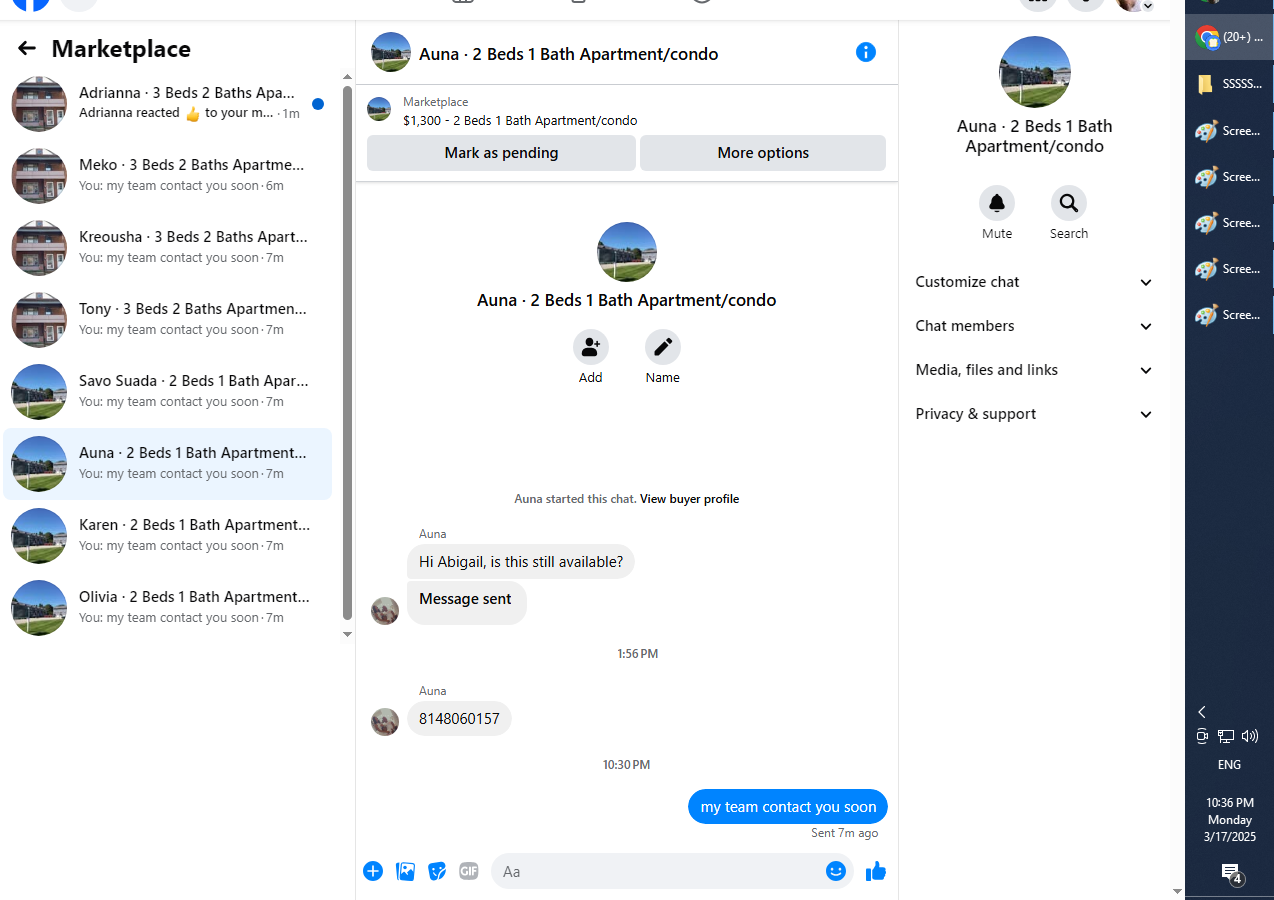Open Karen's conversation
1274x900 pixels.
click(168, 536)
